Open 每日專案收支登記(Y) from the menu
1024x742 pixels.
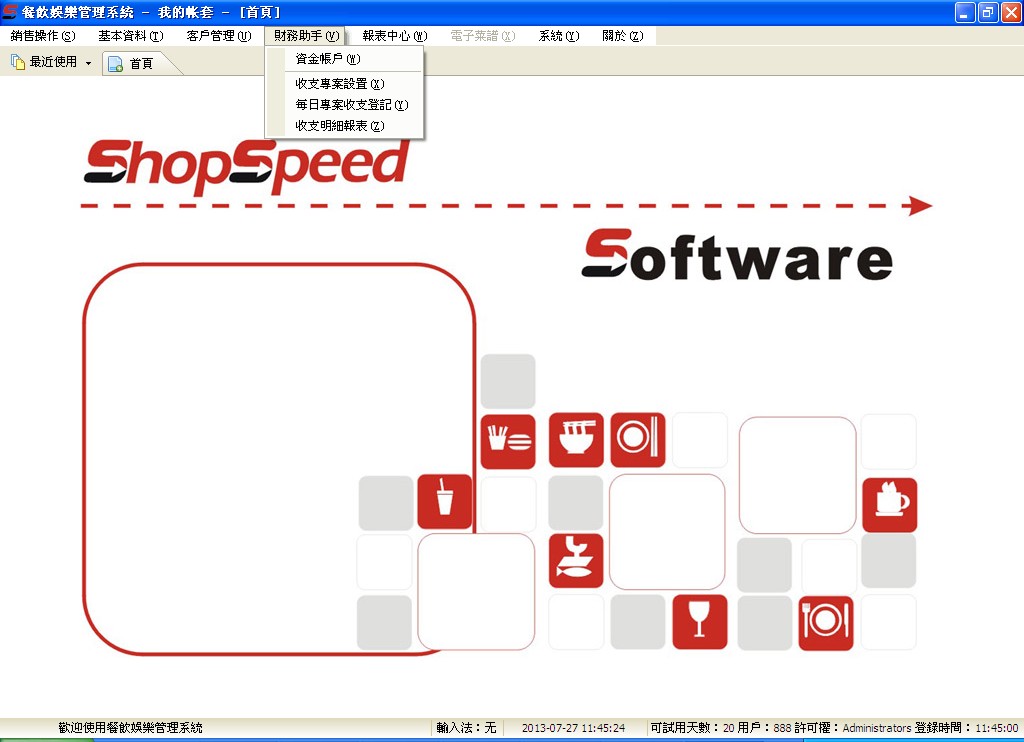[x=344, y=105]
